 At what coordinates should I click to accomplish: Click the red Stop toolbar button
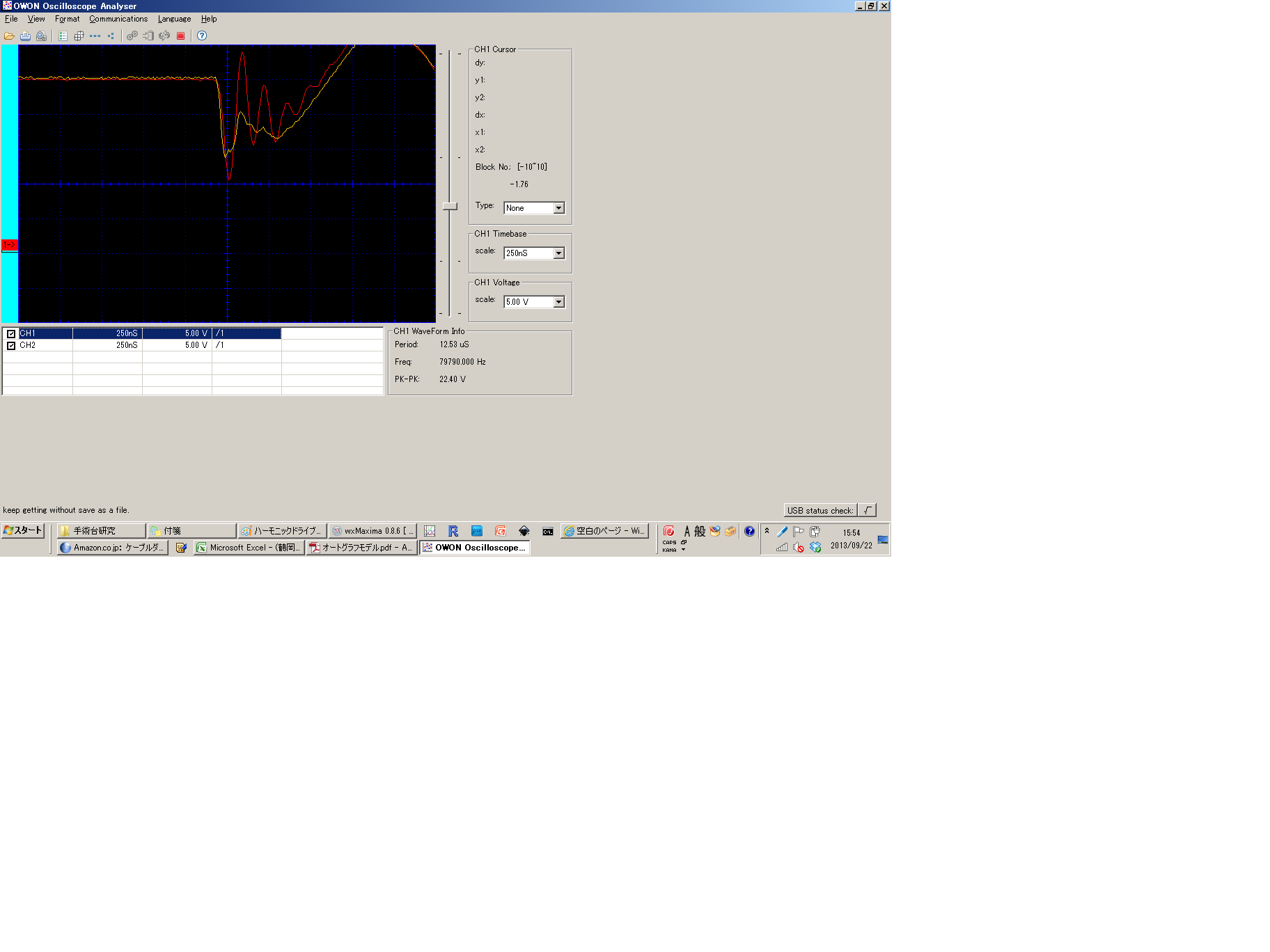click(180, 35)
